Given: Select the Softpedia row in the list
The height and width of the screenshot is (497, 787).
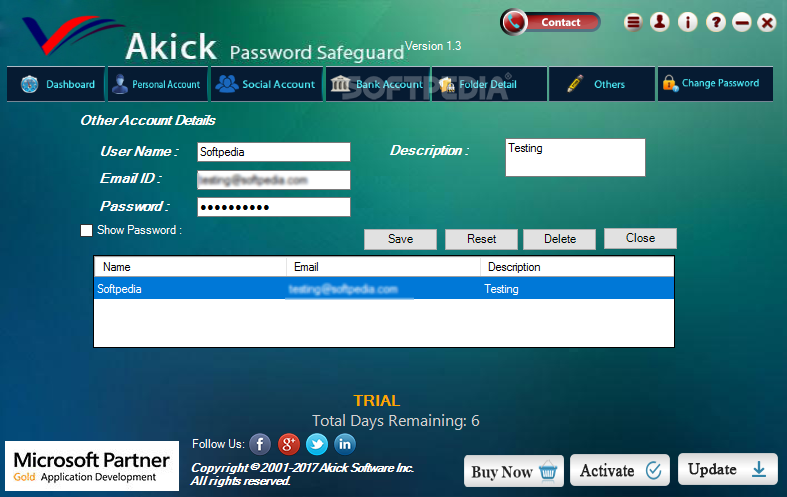Looking at the screenshot, I should pos(384,289).
